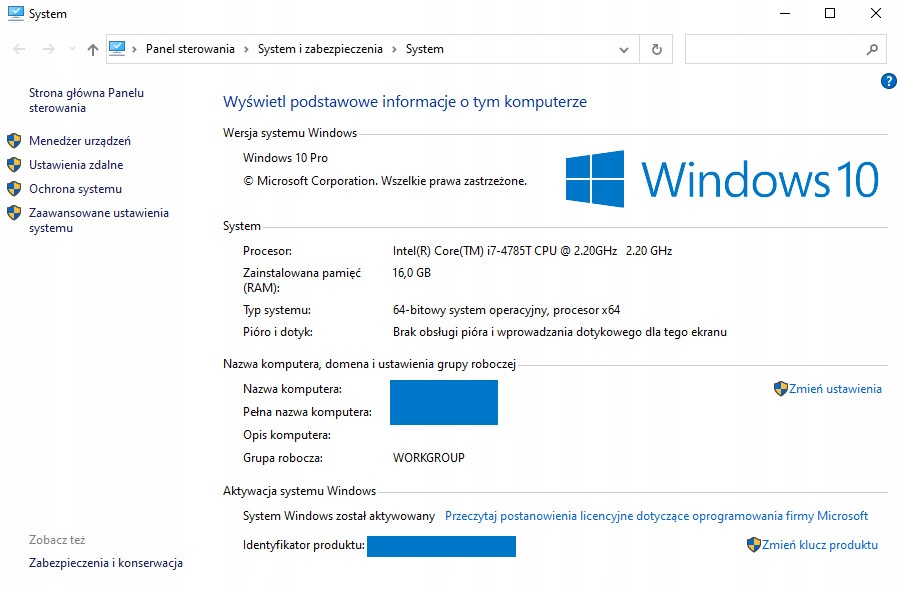Click System Windows został aktywowany text
Image resolution: width=898 pixels, height=590 pixels.
pos(339,516)
